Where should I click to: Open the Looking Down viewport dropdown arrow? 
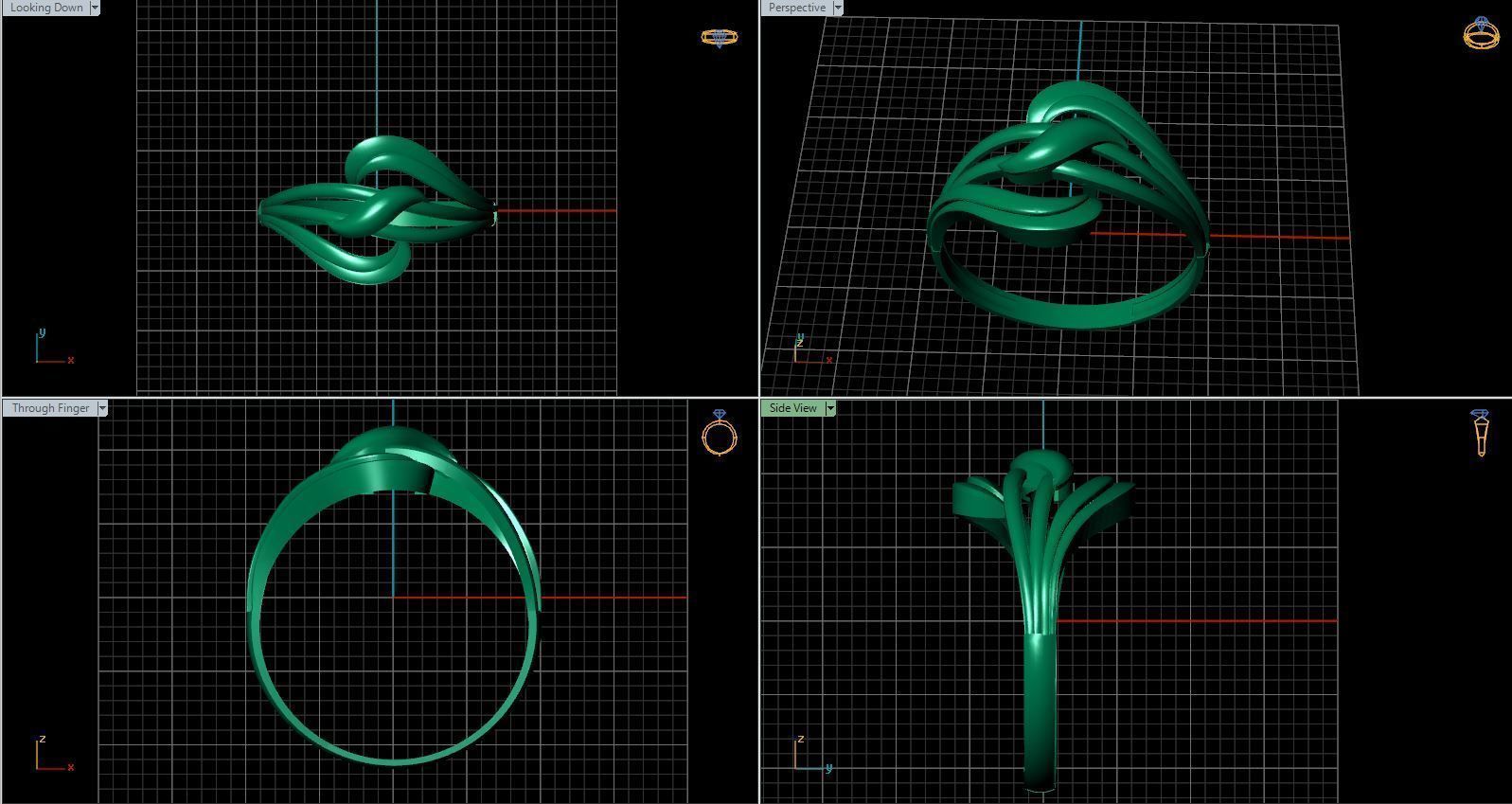coord(95,8)
